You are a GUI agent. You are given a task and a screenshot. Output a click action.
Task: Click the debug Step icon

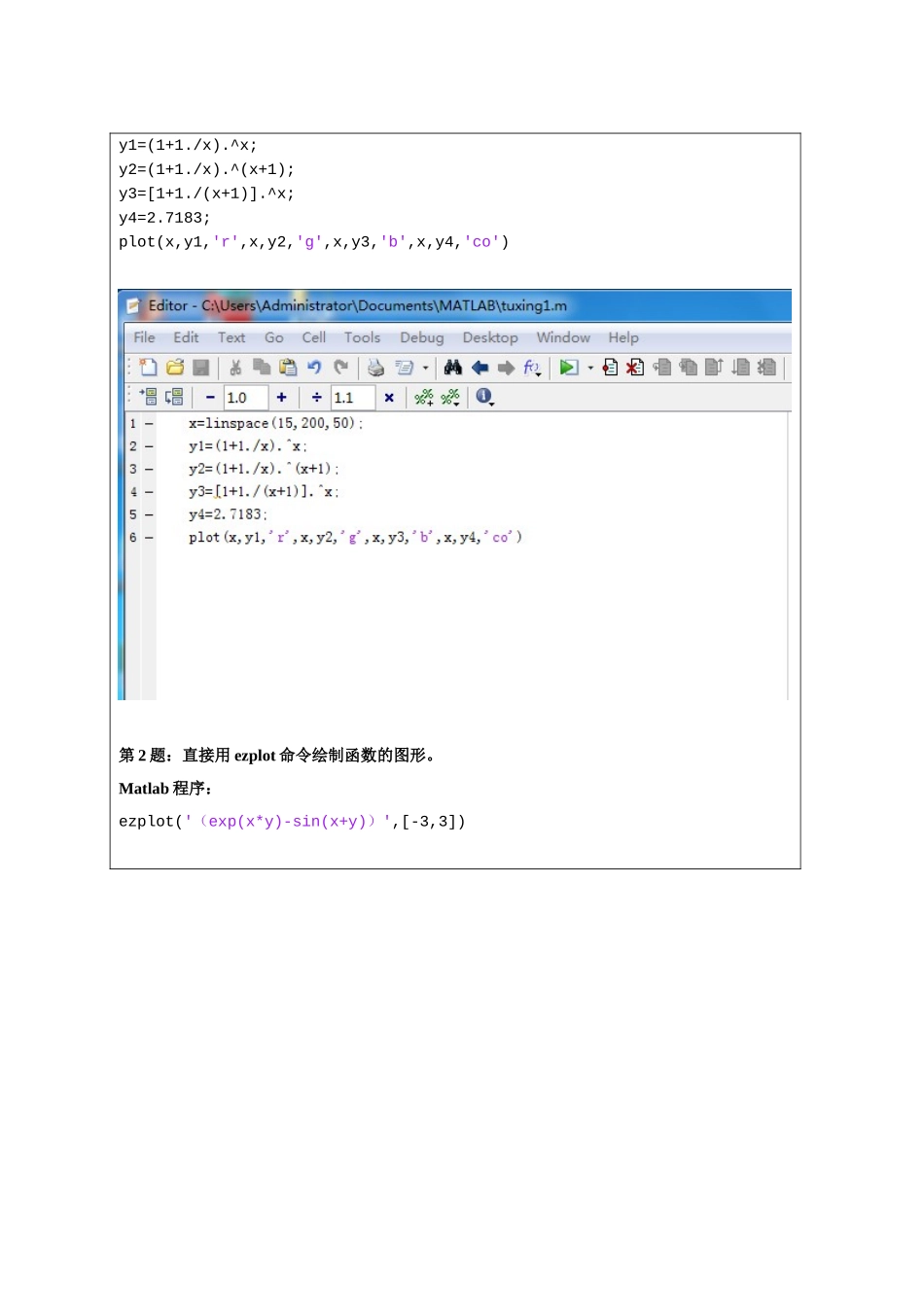[662, 368]
